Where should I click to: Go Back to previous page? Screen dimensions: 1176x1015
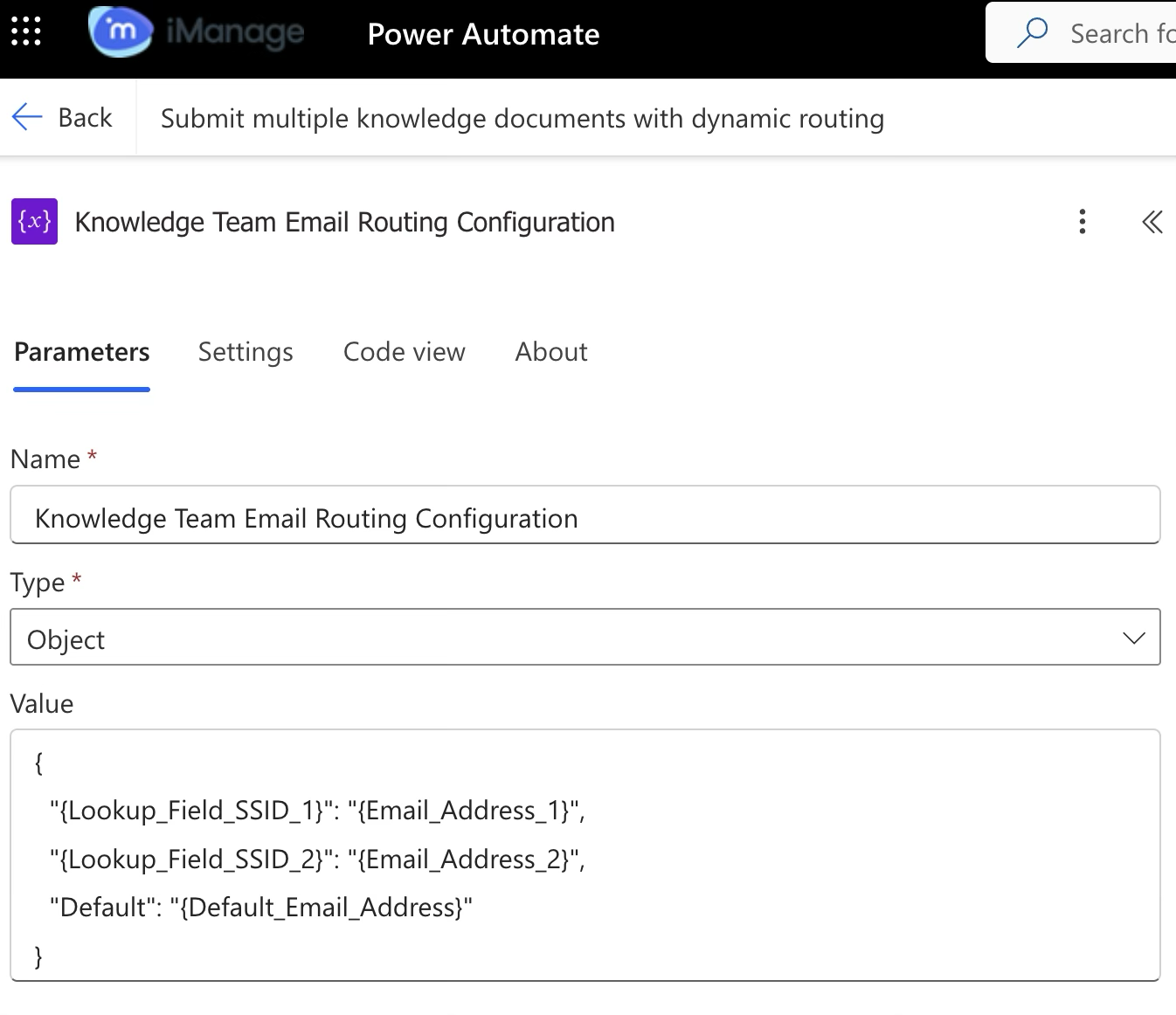click(62, 117)
